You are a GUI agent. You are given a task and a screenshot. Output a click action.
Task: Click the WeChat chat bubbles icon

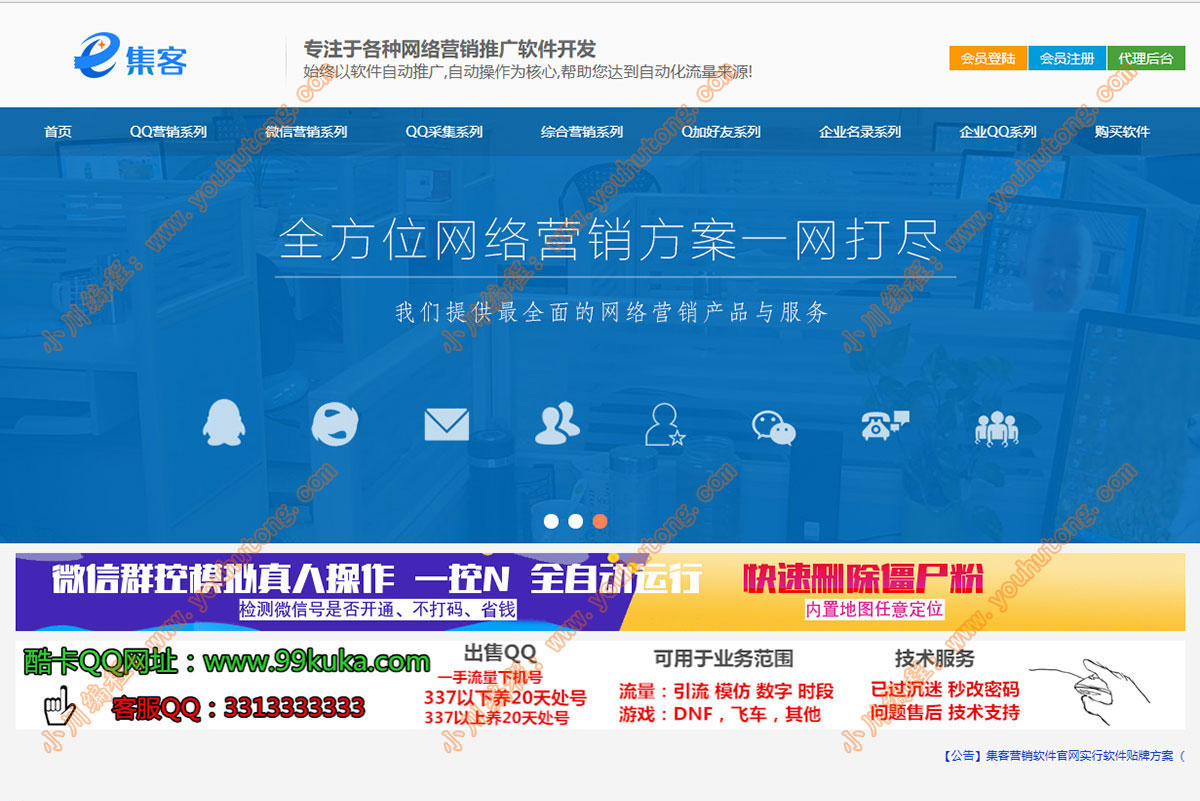click(774, 427)
